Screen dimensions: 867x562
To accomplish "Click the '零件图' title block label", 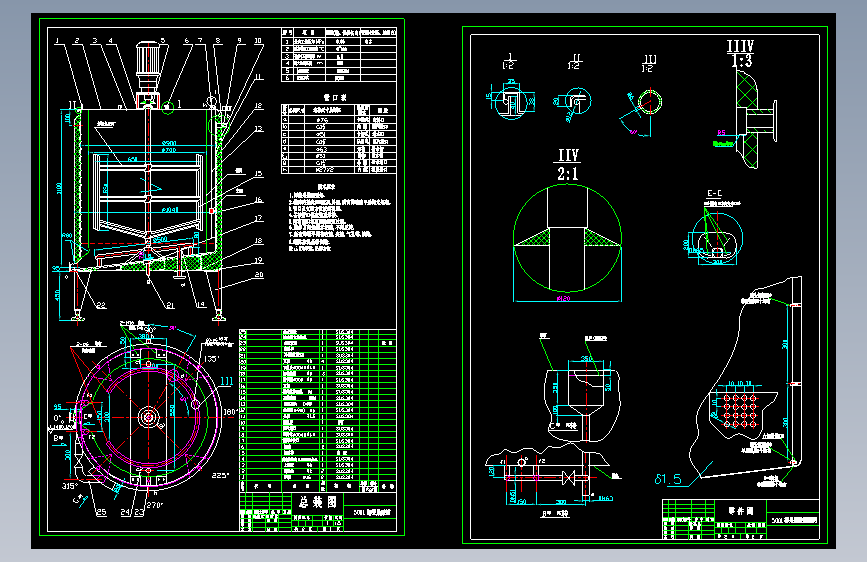I will pyautogui.click(x=741, y=511).
